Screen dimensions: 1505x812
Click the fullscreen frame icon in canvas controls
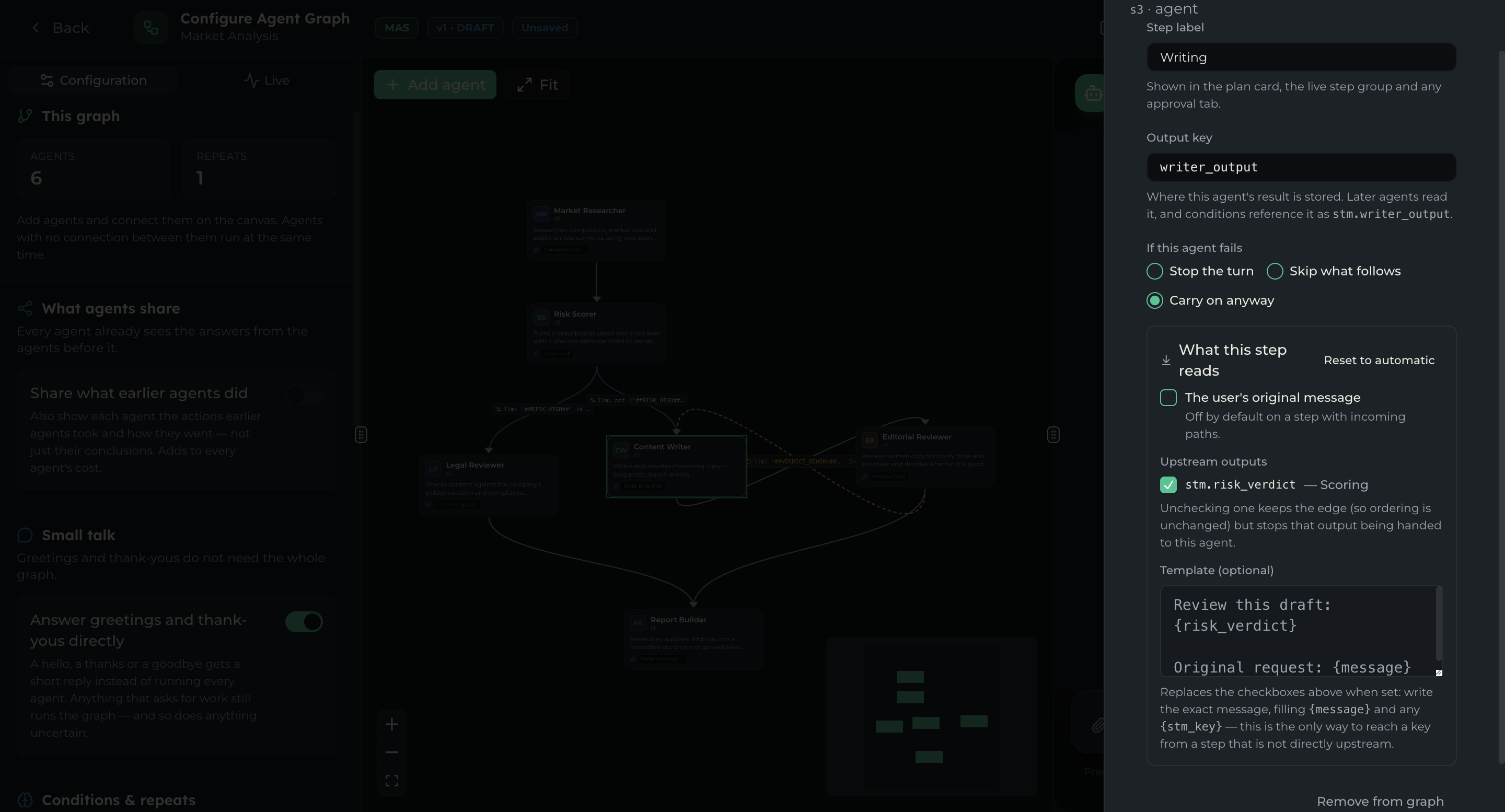tap(391, 781)
